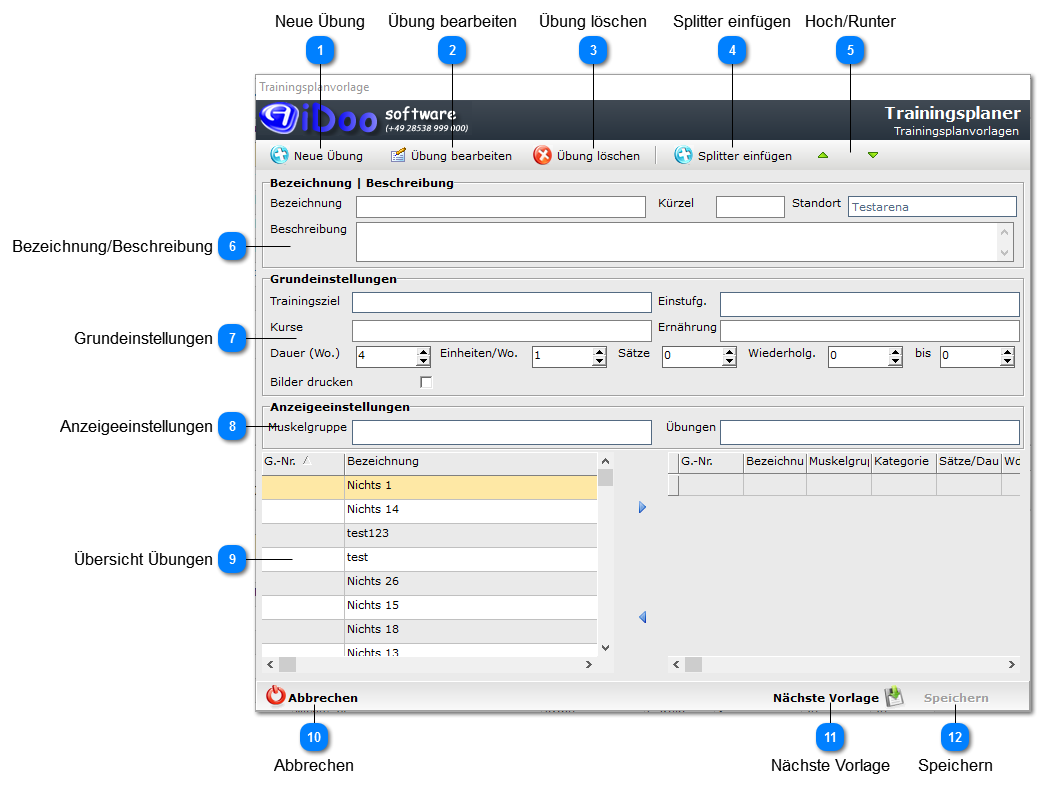Click right arrow of plan table horizontal scrollbar
The height and width of the screenshot is (791, 1040).
[x=1011, y=664]
